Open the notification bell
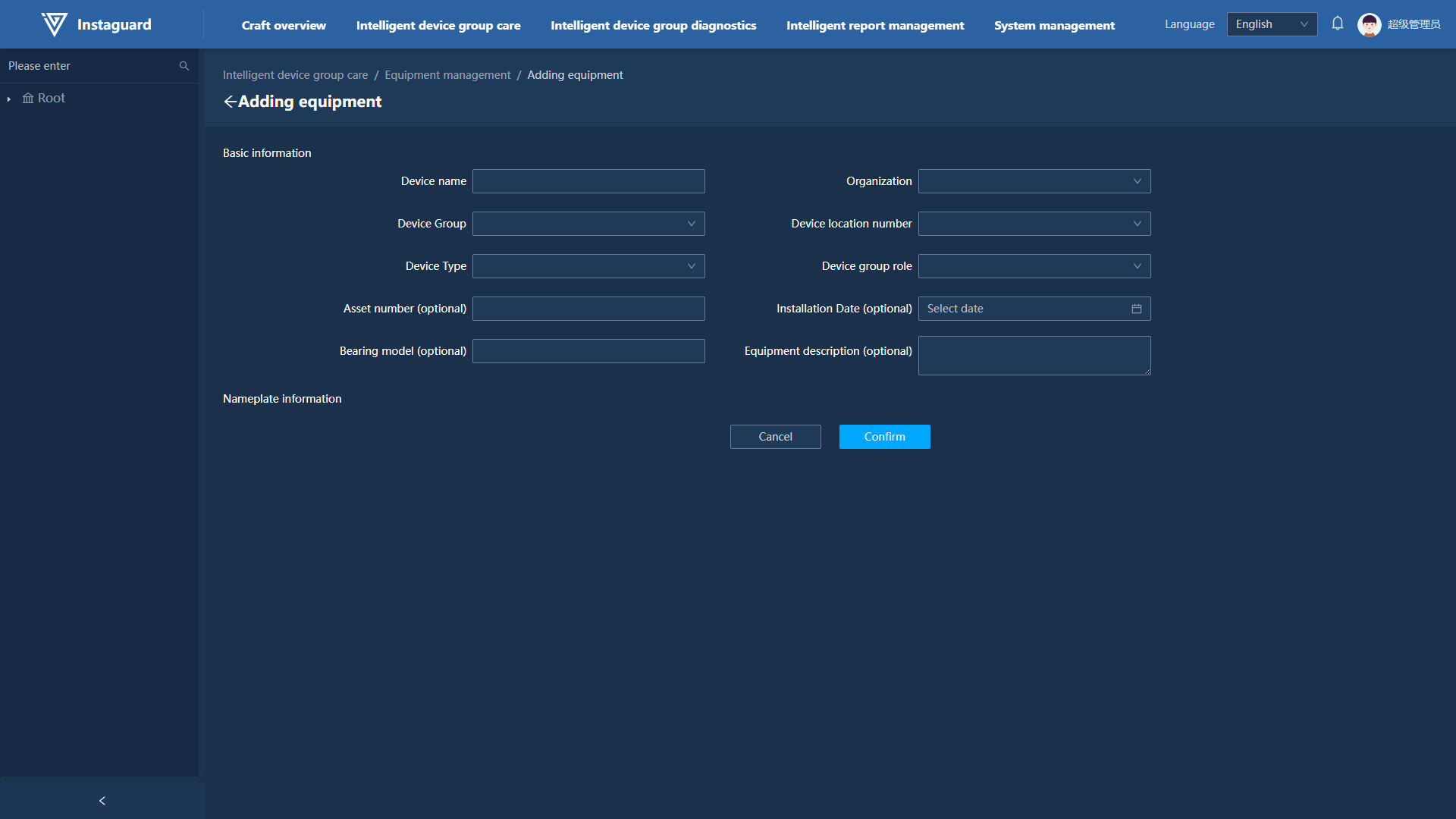This screenshot has width=1456, height=819. pyautogui.click(x=1338, y=24)
